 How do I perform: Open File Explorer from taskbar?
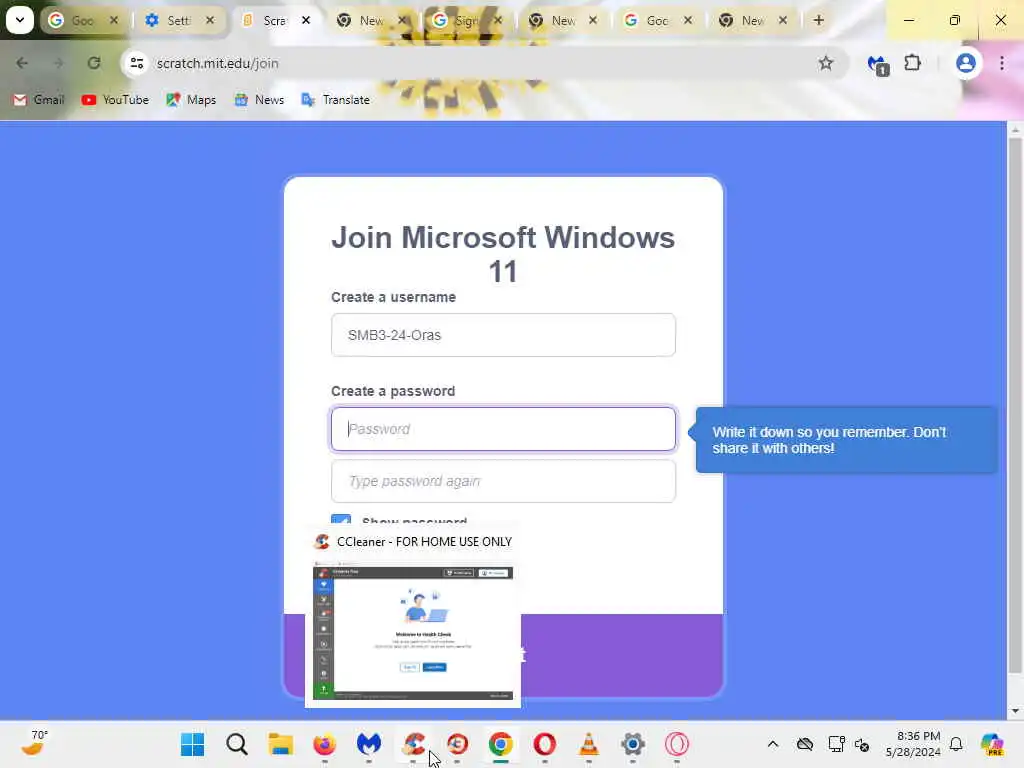pos(281,744)
